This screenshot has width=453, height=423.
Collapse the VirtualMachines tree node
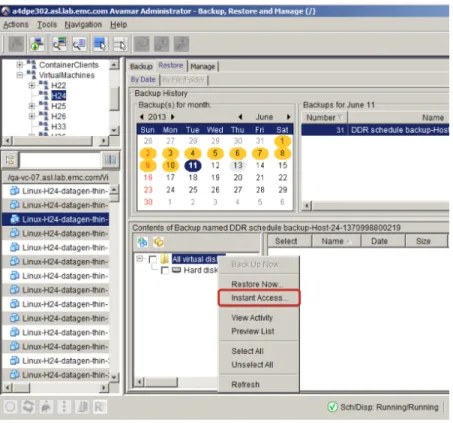coord(20,75)
